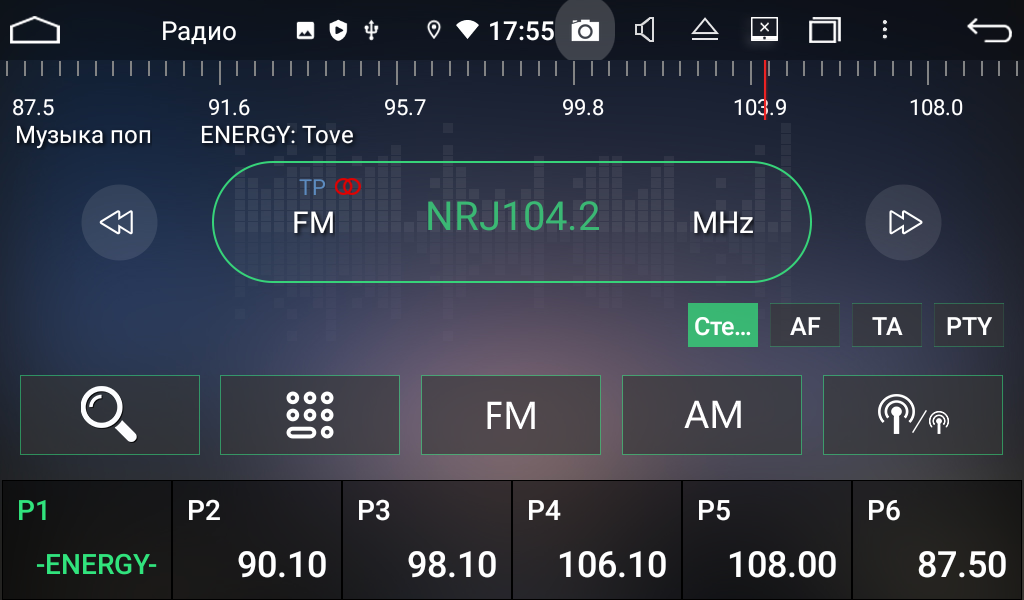Select preset P6 87.50
The image size is (1024, 600).
click(937, 540)
